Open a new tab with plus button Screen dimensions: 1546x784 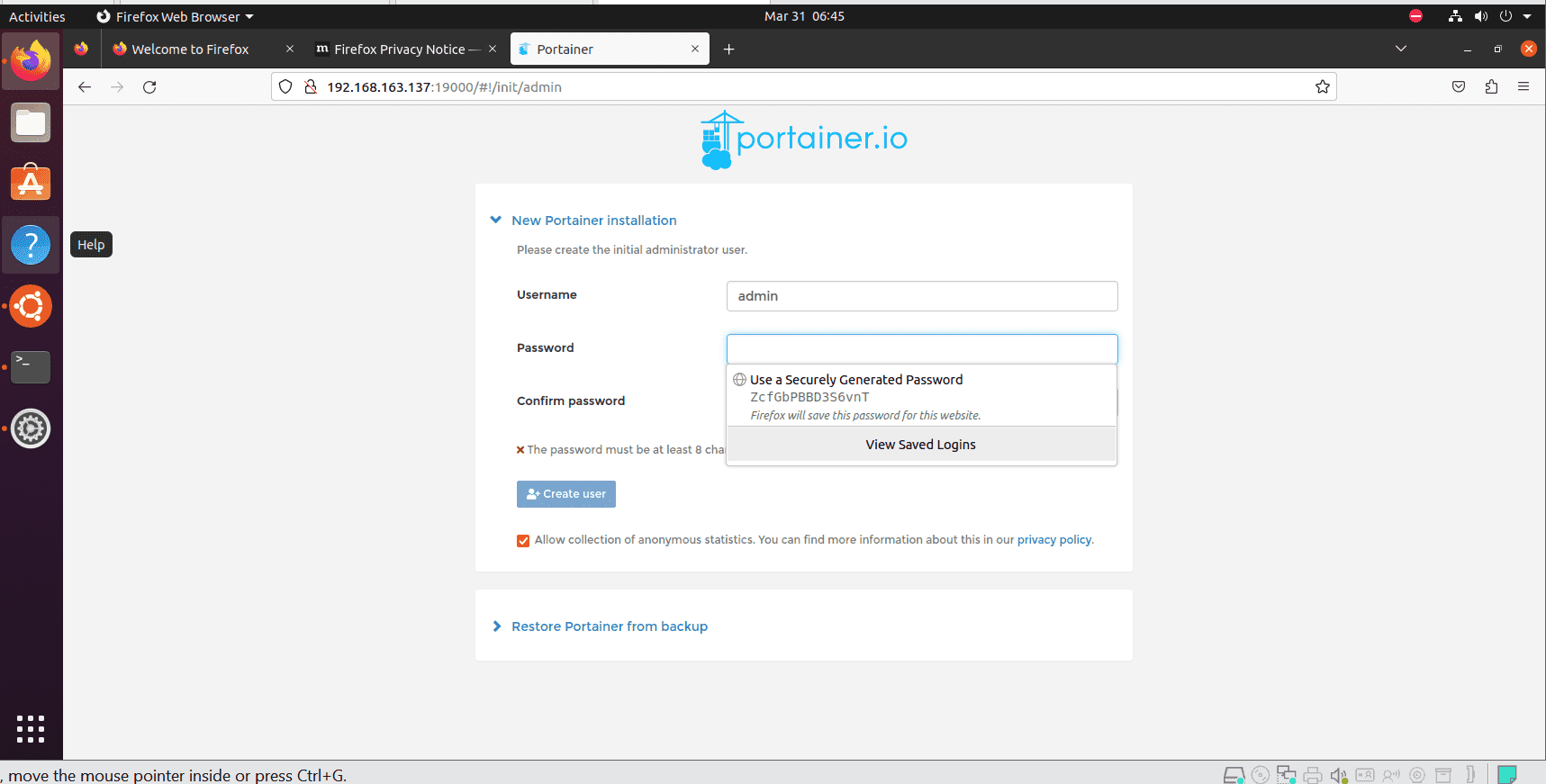[729, 49]
